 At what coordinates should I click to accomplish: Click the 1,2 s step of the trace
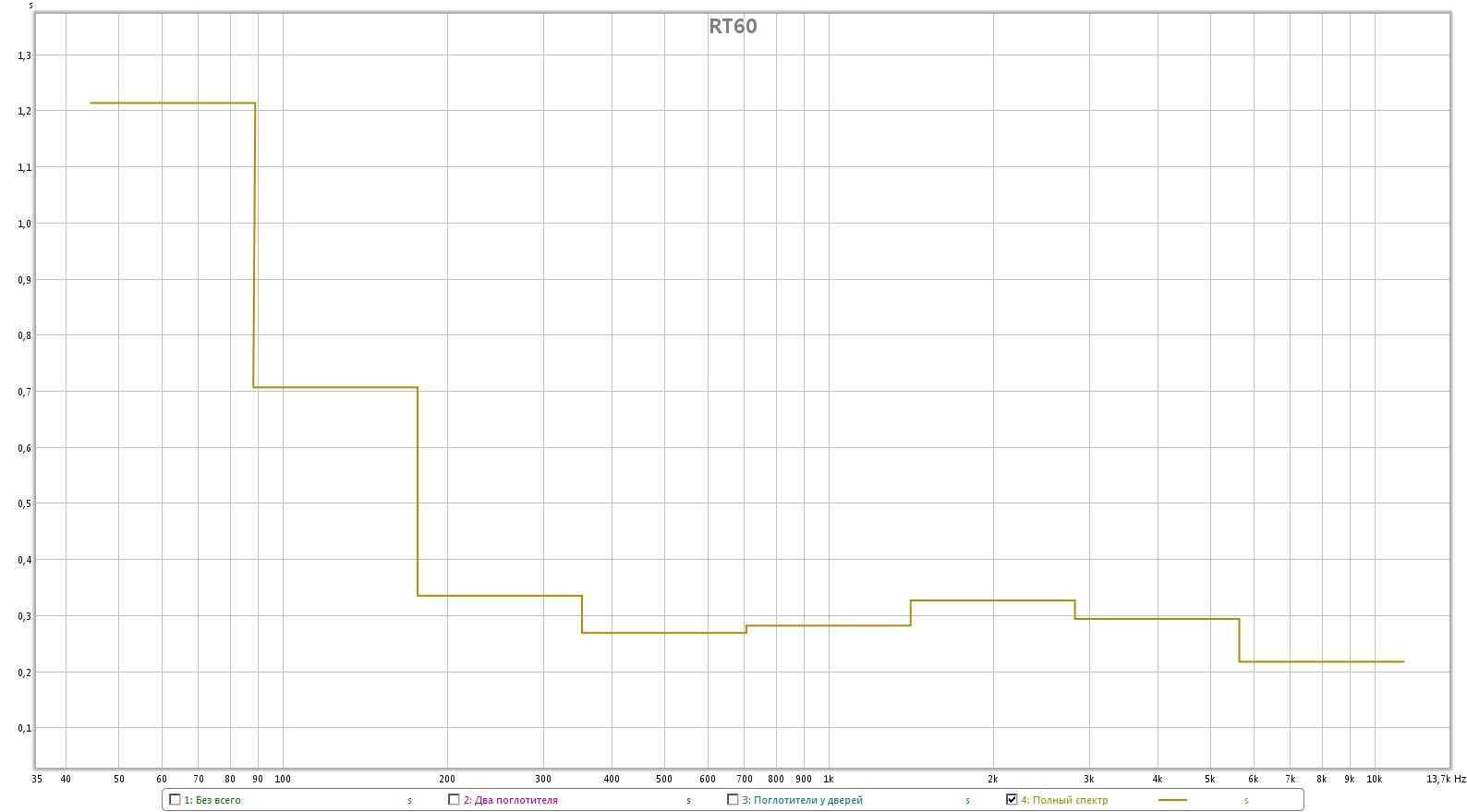172,103
